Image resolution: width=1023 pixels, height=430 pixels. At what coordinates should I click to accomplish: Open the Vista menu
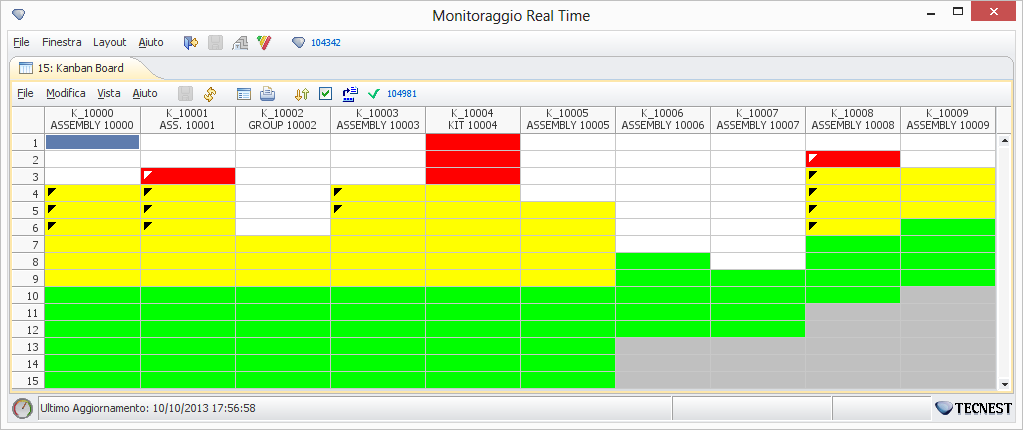(110, 93)
